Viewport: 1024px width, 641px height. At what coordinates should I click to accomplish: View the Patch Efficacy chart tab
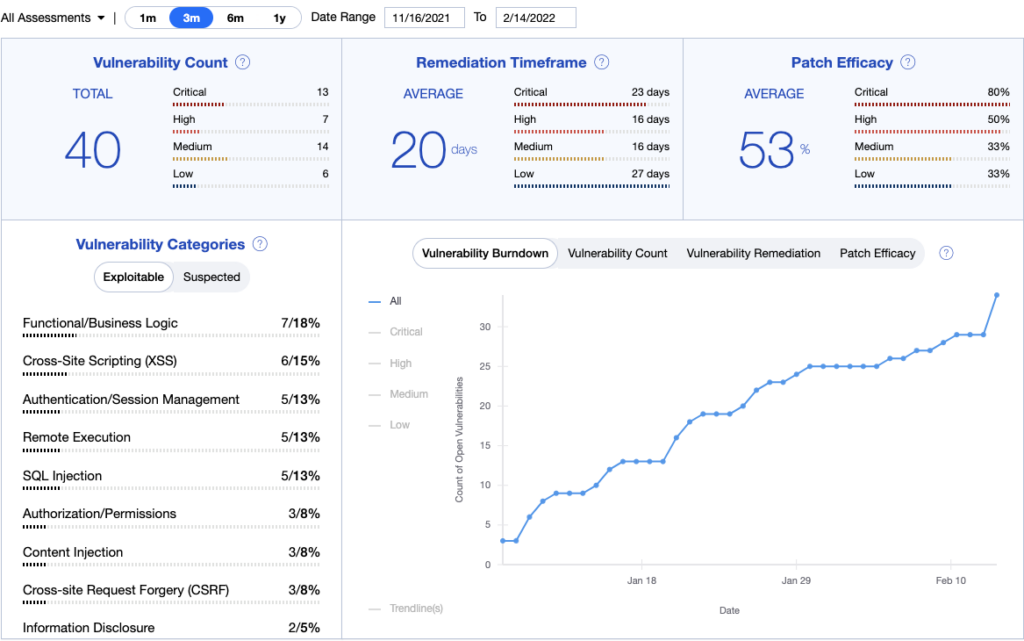click(x=877, y=253)
